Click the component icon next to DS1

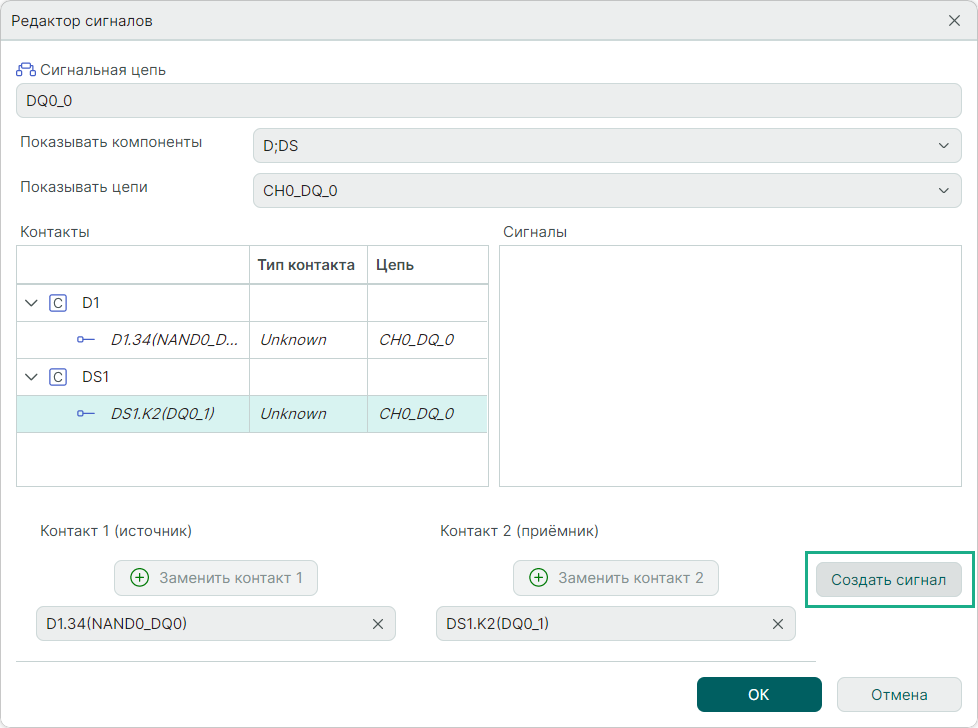[58, 377]
